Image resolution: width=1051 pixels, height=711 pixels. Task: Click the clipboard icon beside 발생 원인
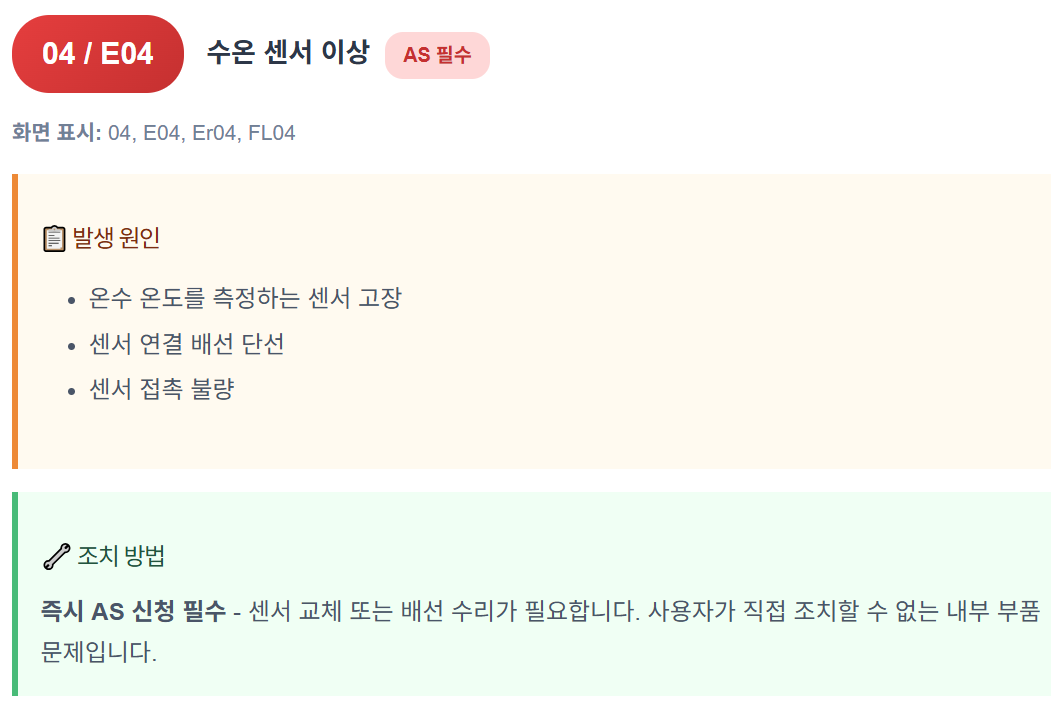54,239
